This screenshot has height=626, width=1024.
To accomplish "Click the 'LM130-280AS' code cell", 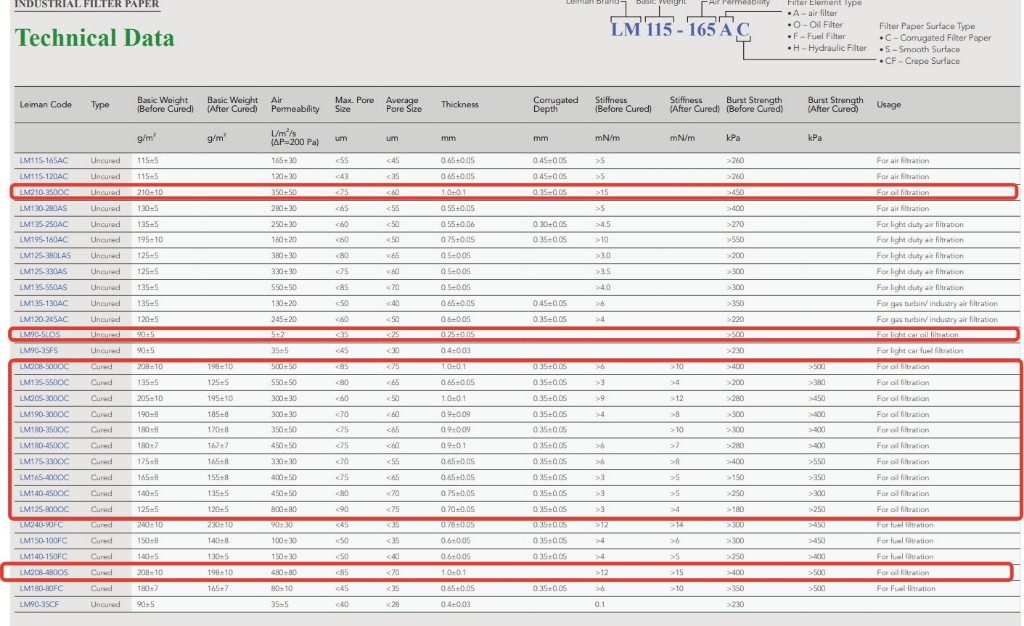I will point(43,208).
